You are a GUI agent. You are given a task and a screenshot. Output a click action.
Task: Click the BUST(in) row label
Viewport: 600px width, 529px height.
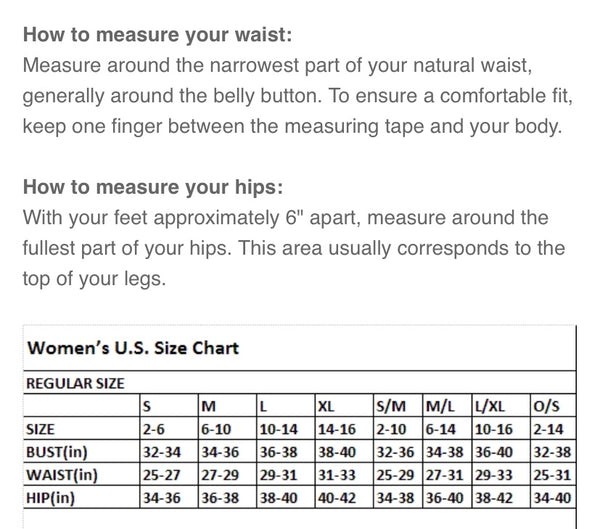57,452
